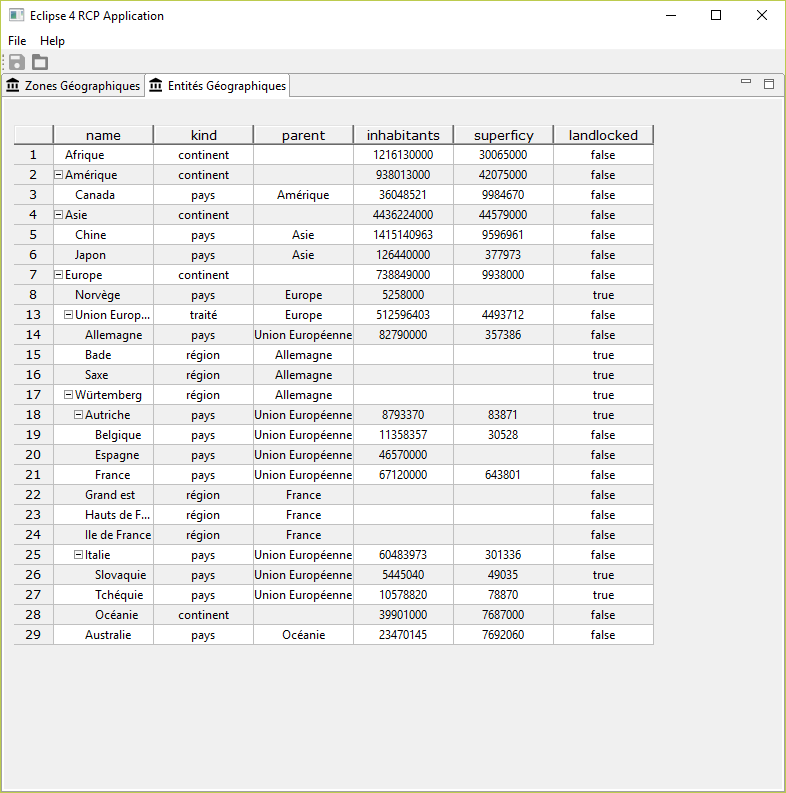Select the Norvège name cell

(x=103, y=295)
